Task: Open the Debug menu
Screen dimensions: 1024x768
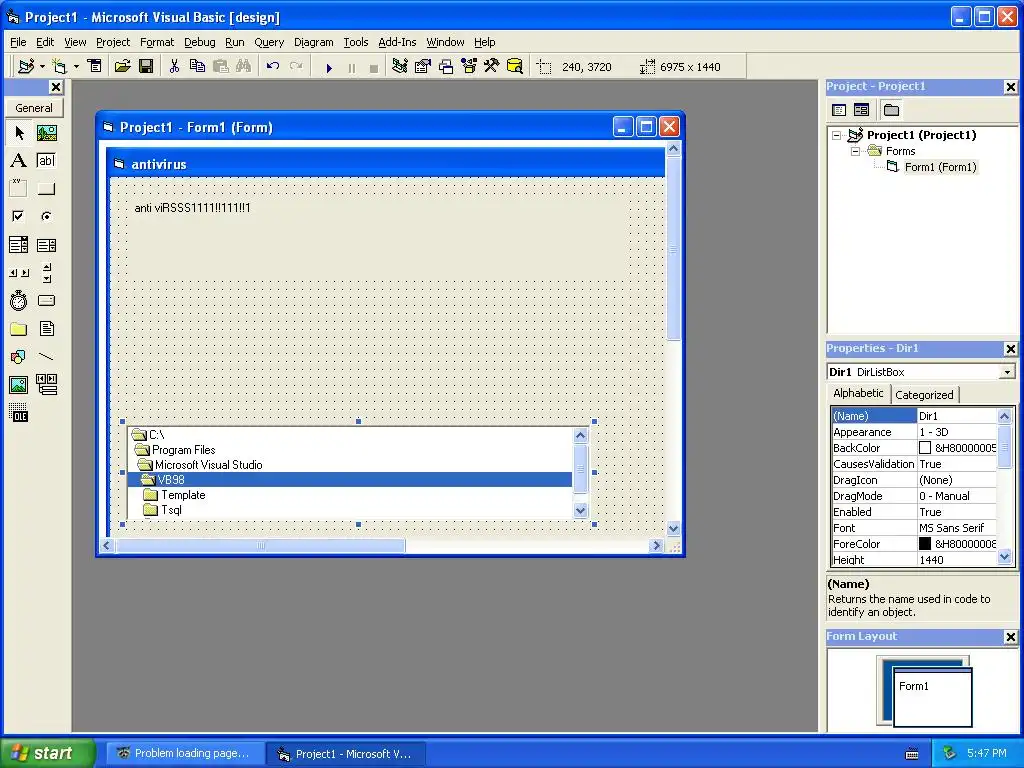Action: [199, 42]
